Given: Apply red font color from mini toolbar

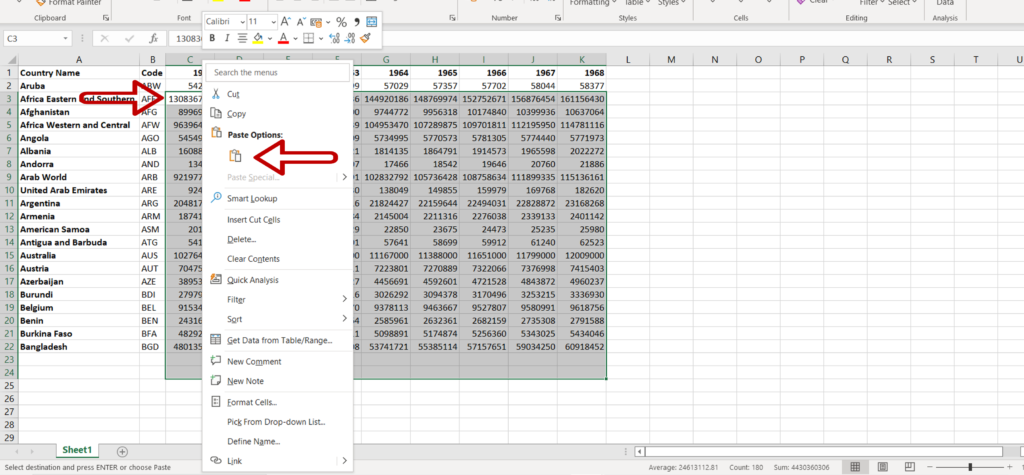Looking at the screenshot, I should tap(283, 39).
